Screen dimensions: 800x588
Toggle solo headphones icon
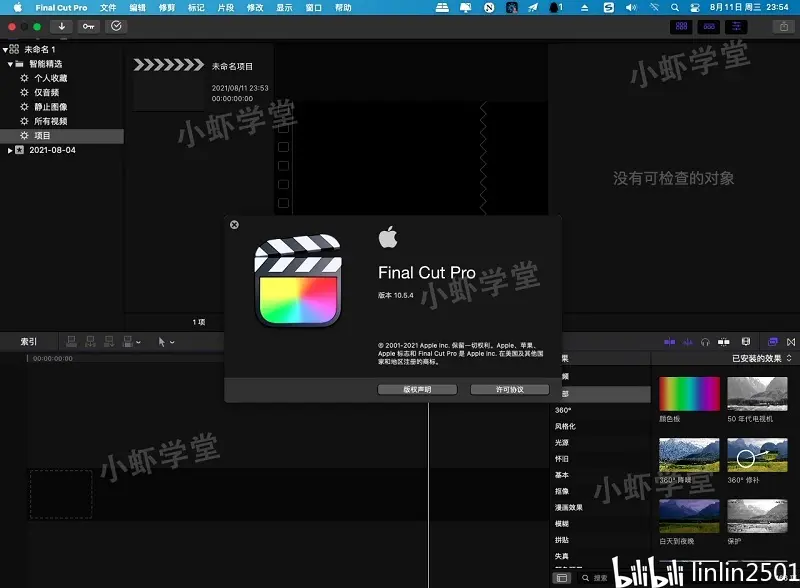tap(705, 342)
